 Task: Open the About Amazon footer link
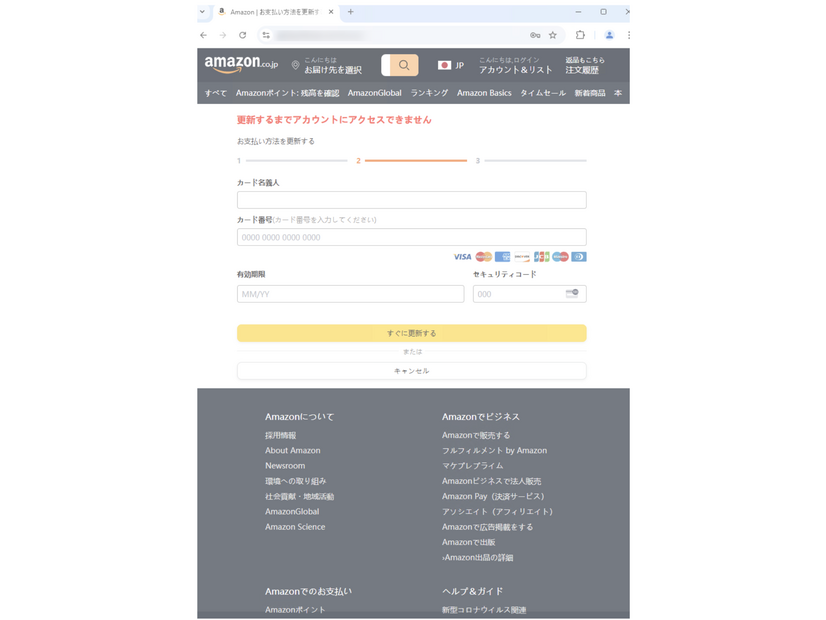point(292,450)
